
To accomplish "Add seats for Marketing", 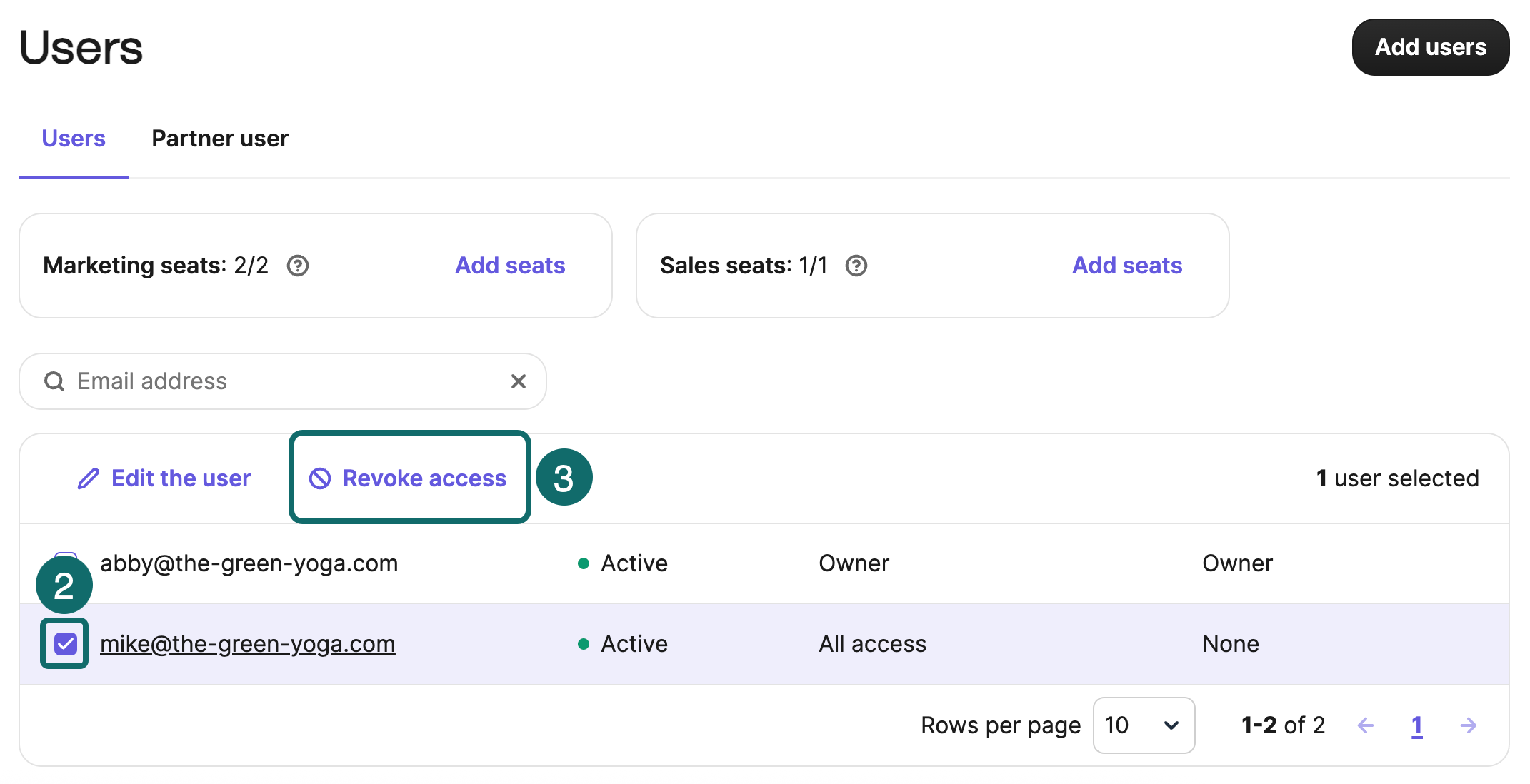I will tap(510, 266).
